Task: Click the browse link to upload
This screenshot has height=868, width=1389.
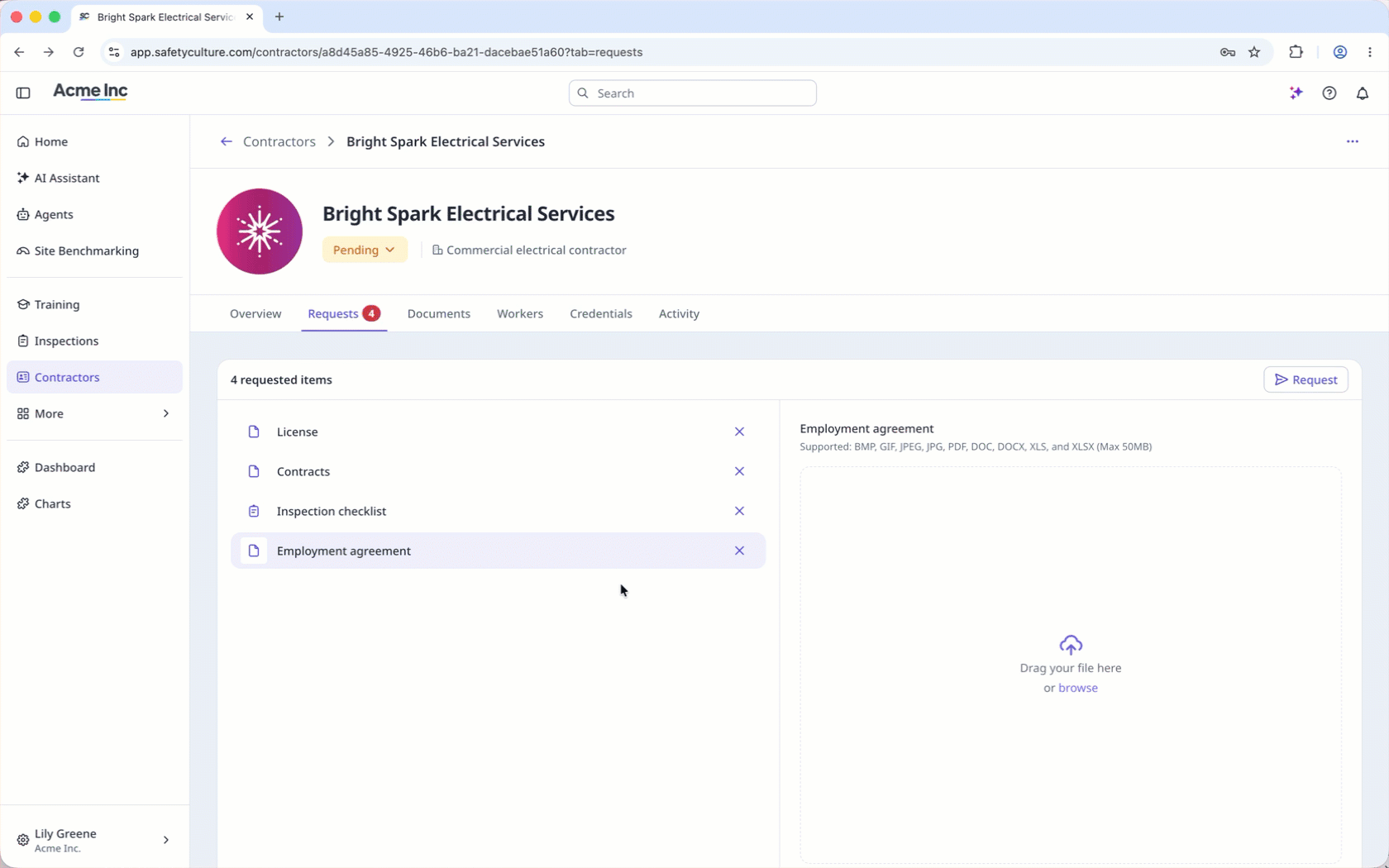Action: click(1078, 688)
